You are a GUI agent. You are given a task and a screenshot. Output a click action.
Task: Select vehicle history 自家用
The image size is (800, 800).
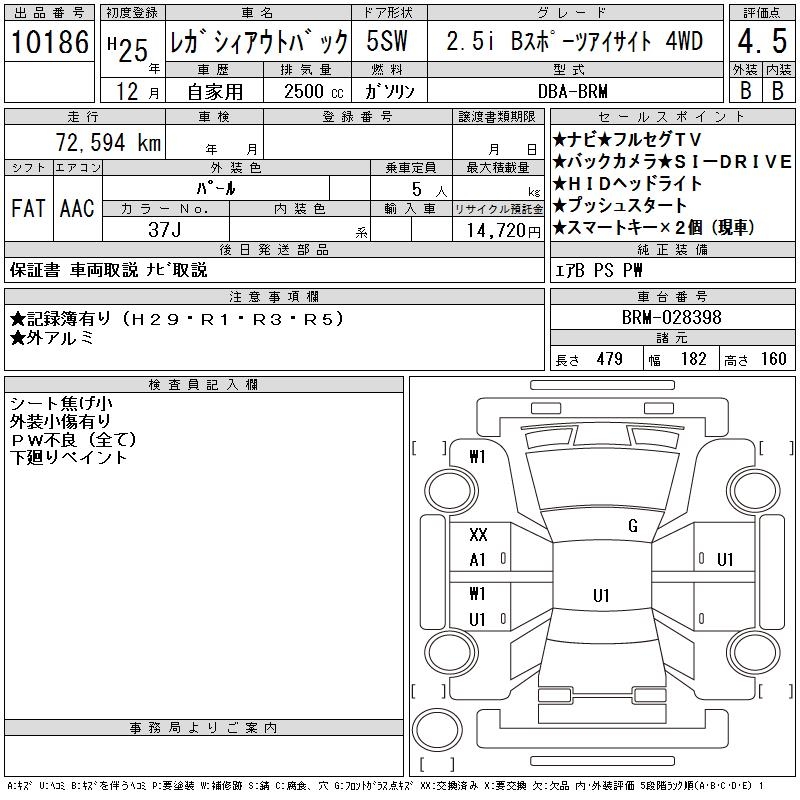(x=215, y=92)
